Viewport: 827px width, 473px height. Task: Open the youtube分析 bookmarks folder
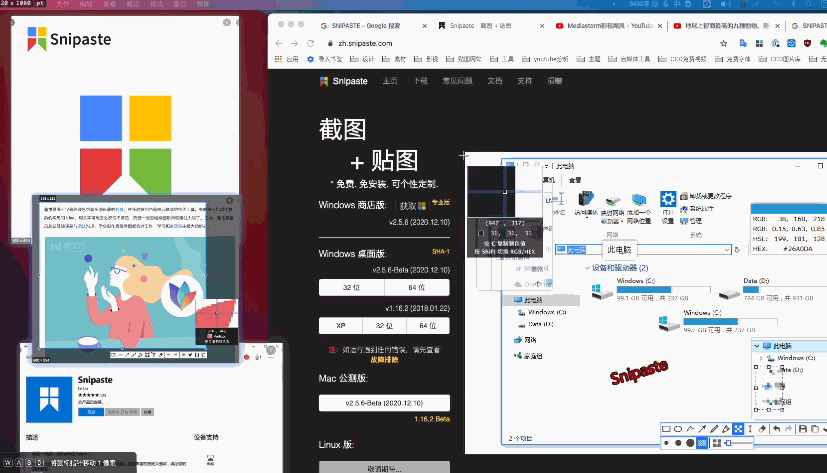click(545, 59)
